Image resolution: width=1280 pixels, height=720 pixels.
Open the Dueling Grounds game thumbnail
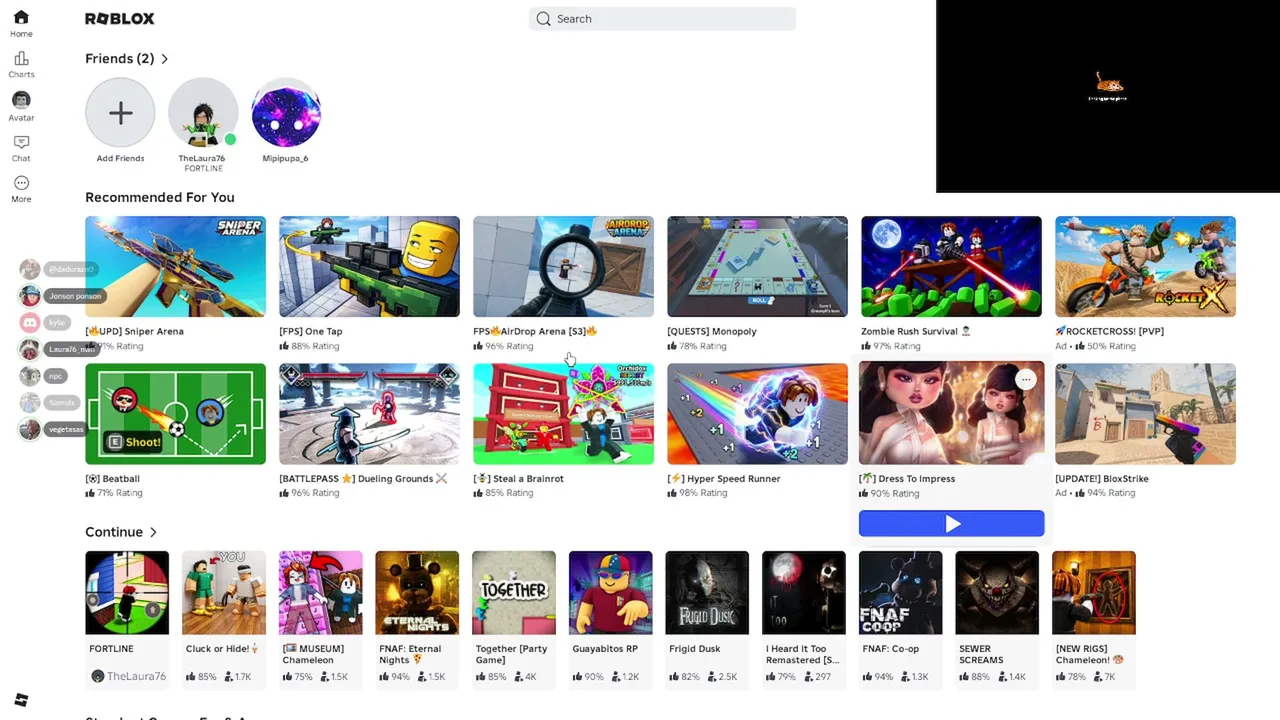(x=369, y=414)
